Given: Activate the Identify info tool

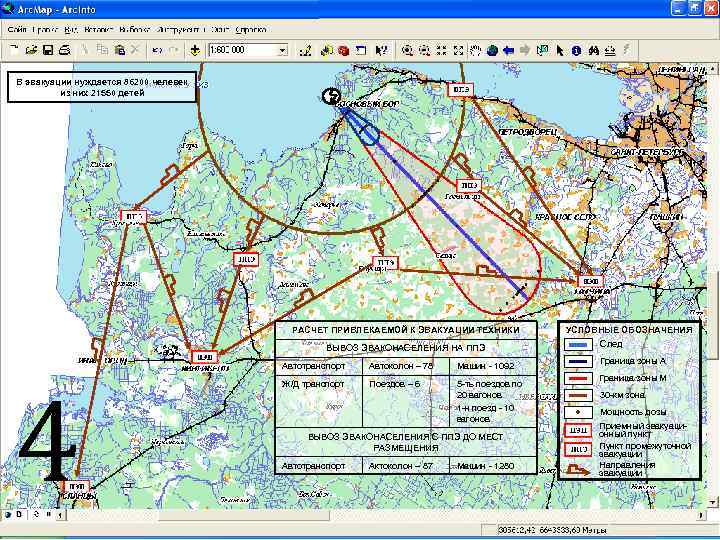Looking at the screenshot, I should pos(576,51).
